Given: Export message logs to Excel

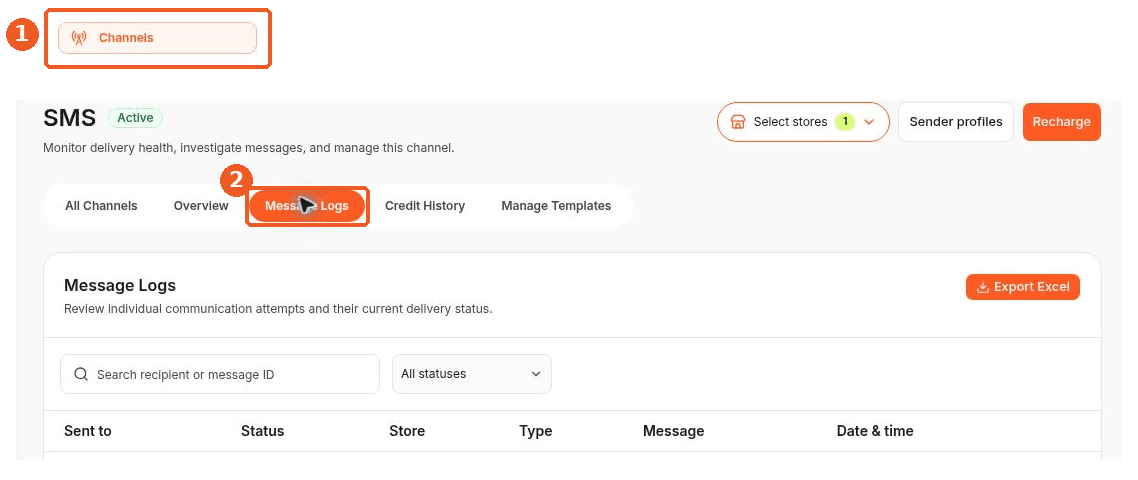Looking at the screenshot, I should 1023,287.
